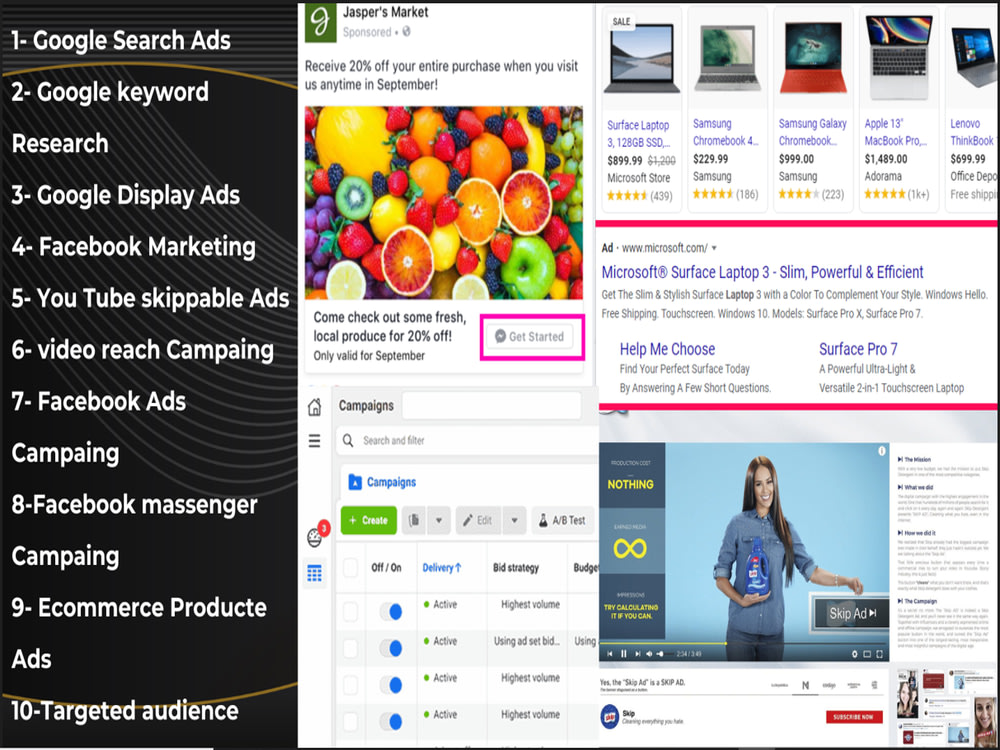Click the Off / On column header
Image resolution: width=1000 pixels, height=750 pixels.
coord(386,568)
